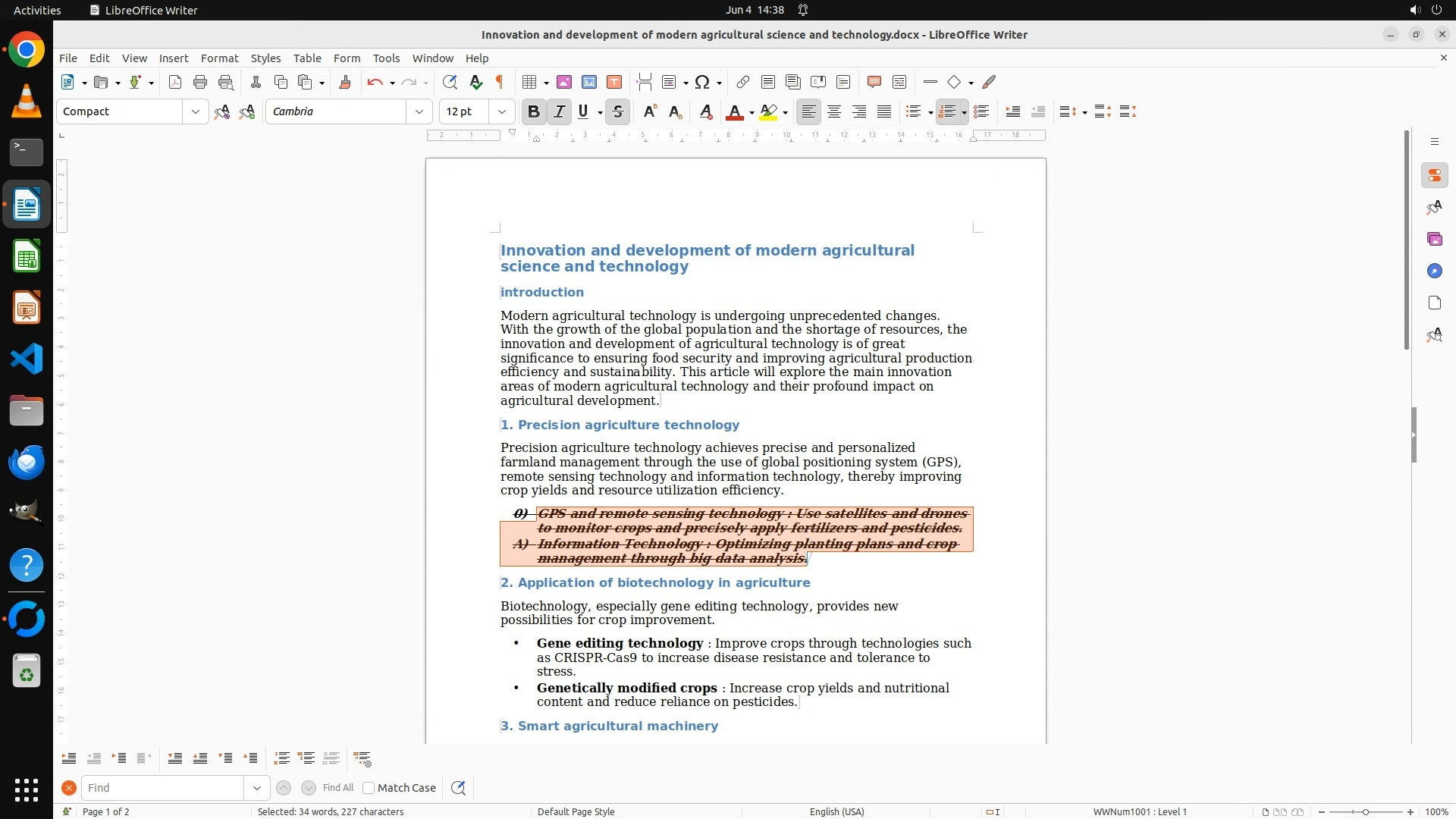Expand the 12 pt font size dropdown
The image size is (1456, 819).
(502, 111)
